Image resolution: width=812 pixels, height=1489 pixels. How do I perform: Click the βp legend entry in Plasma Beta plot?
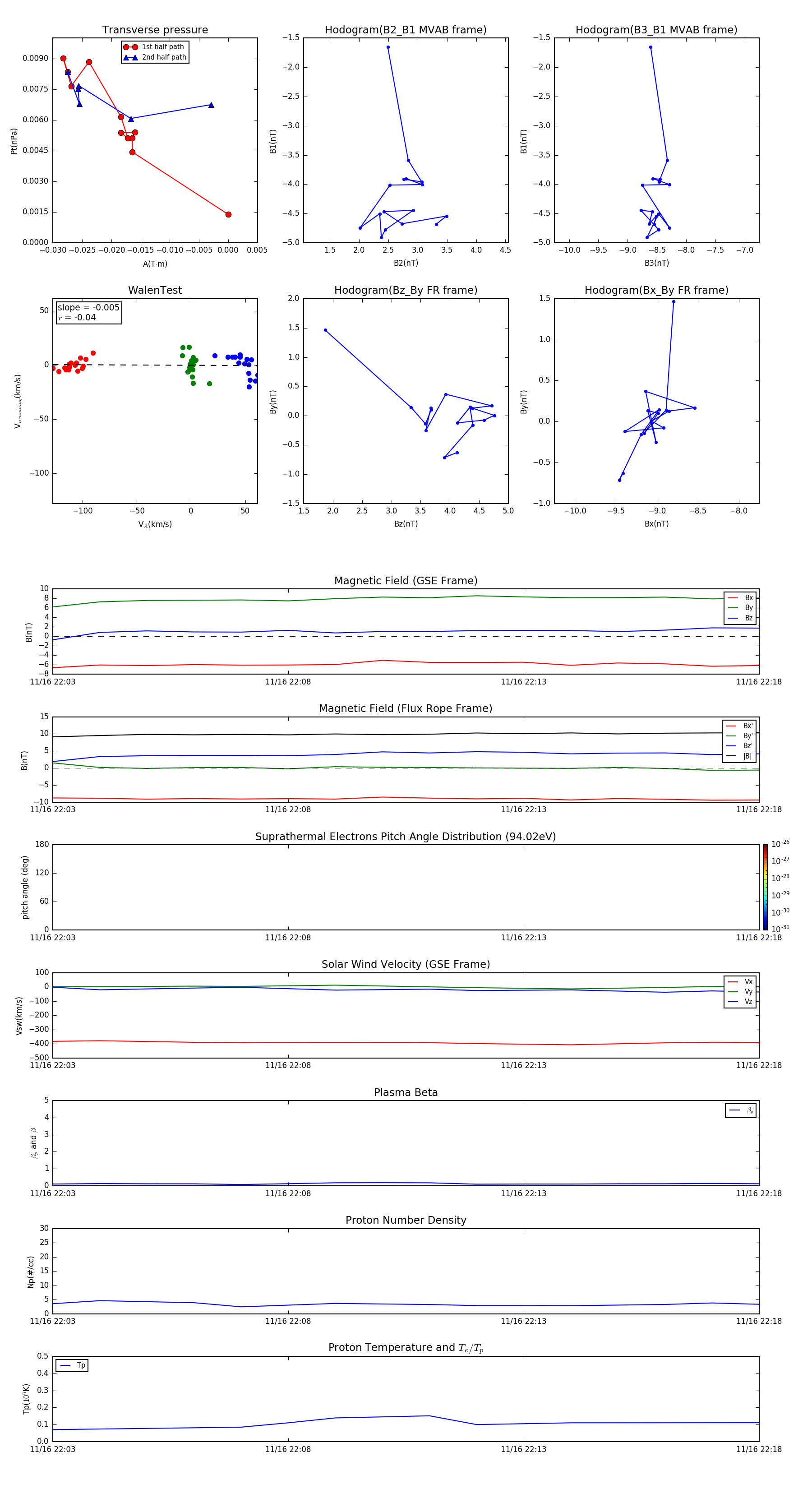741,1110
